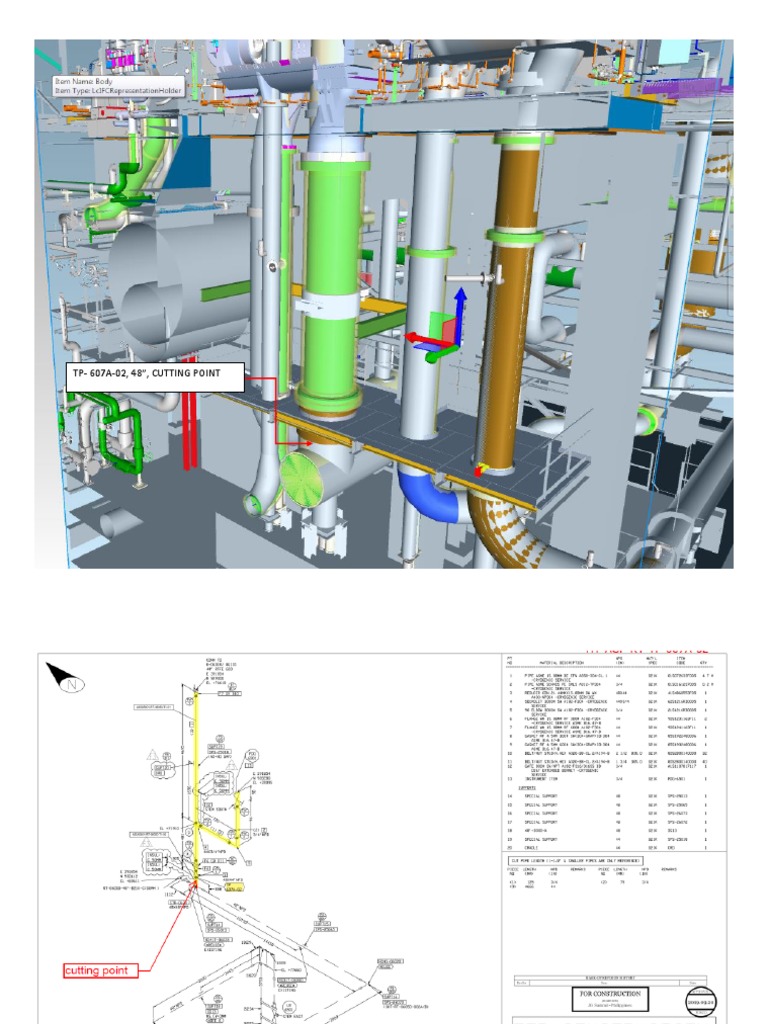The width and height of the screenshot is (768, 1024).
Task: Click the 'TP- 607A-02, 48", CUTTING POINT' label
Action: pyautogui.click(x=155, y=377)
